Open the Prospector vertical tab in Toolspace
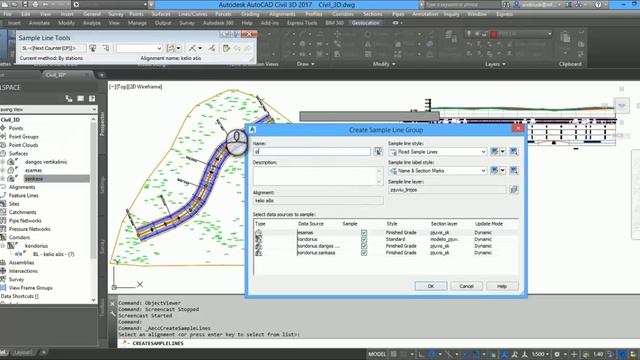 pos(102,124)
